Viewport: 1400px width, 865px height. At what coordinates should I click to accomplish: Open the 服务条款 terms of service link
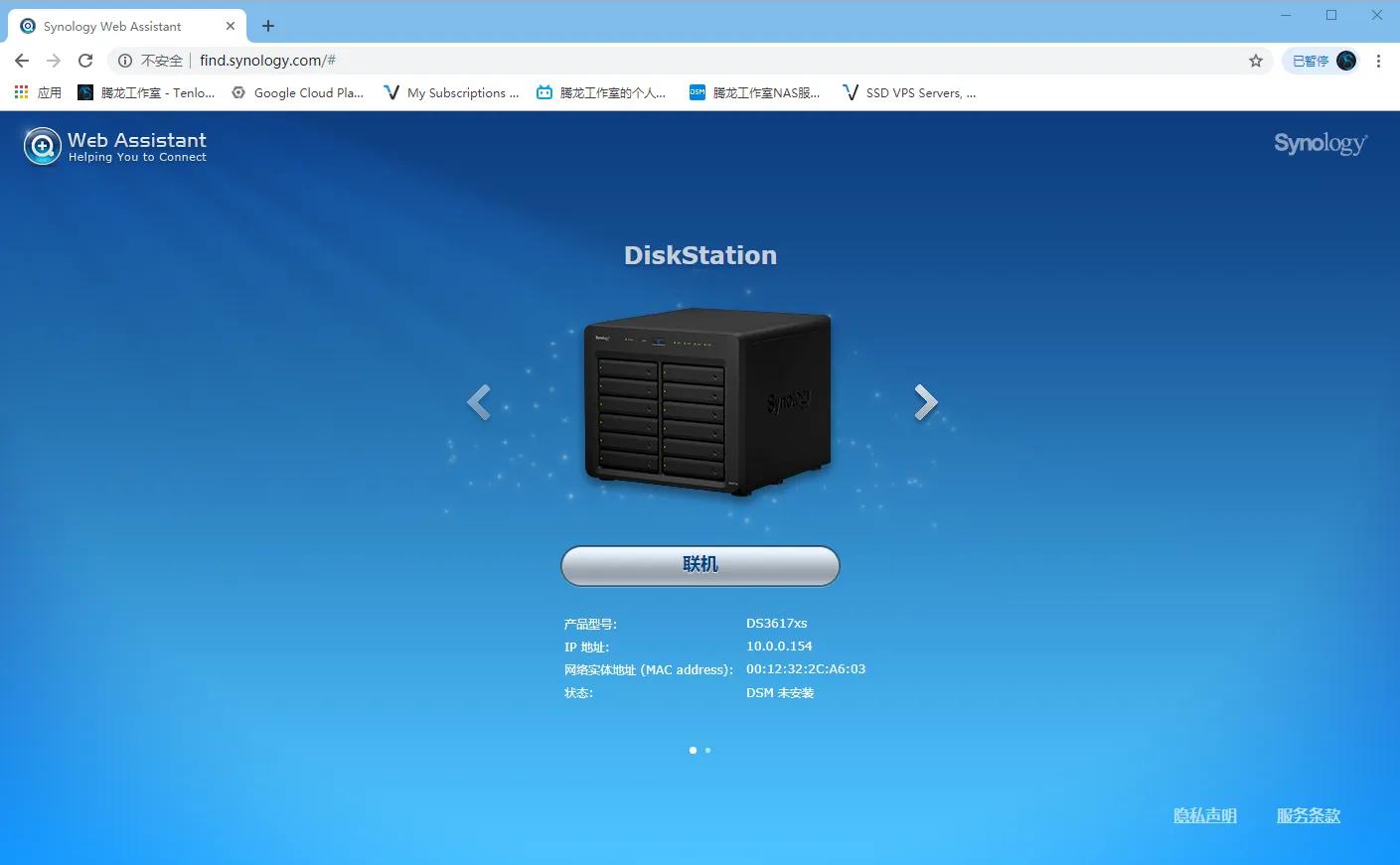(1309, 815)
